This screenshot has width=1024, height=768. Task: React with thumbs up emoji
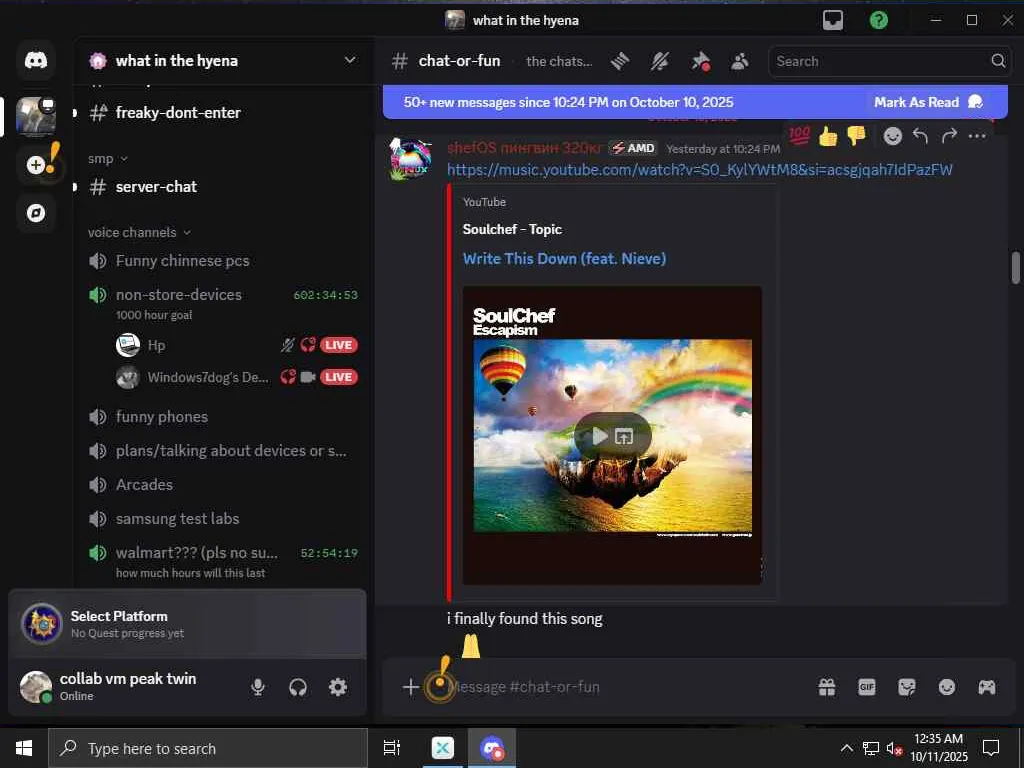click(x=828, y=136)
